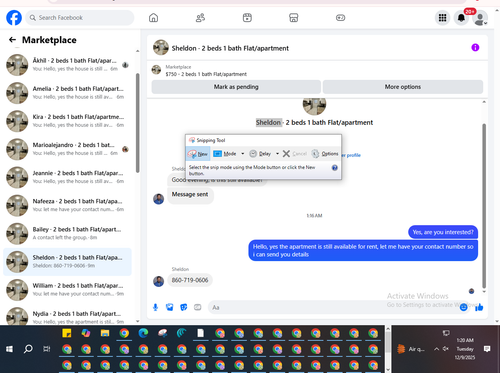500x373 pixels.
Task: Open the William conversation
Action: pyautogui.click(x=67, y=290)
